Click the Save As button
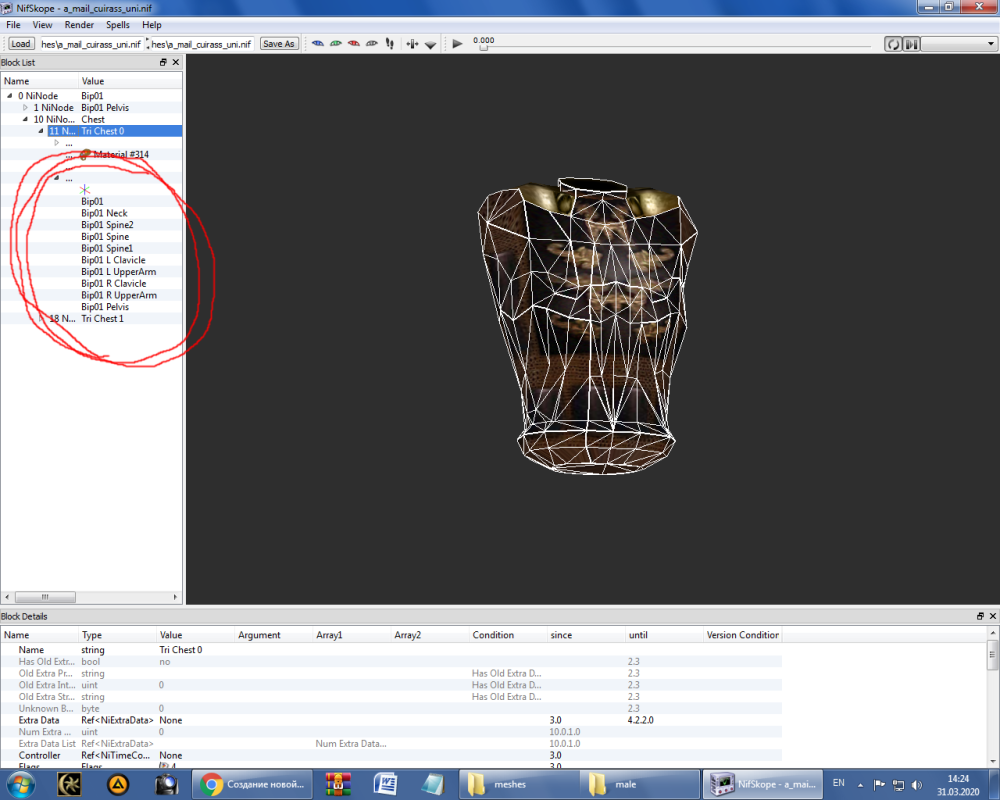Screen dimensions: 1000x800 pos(279,43)
